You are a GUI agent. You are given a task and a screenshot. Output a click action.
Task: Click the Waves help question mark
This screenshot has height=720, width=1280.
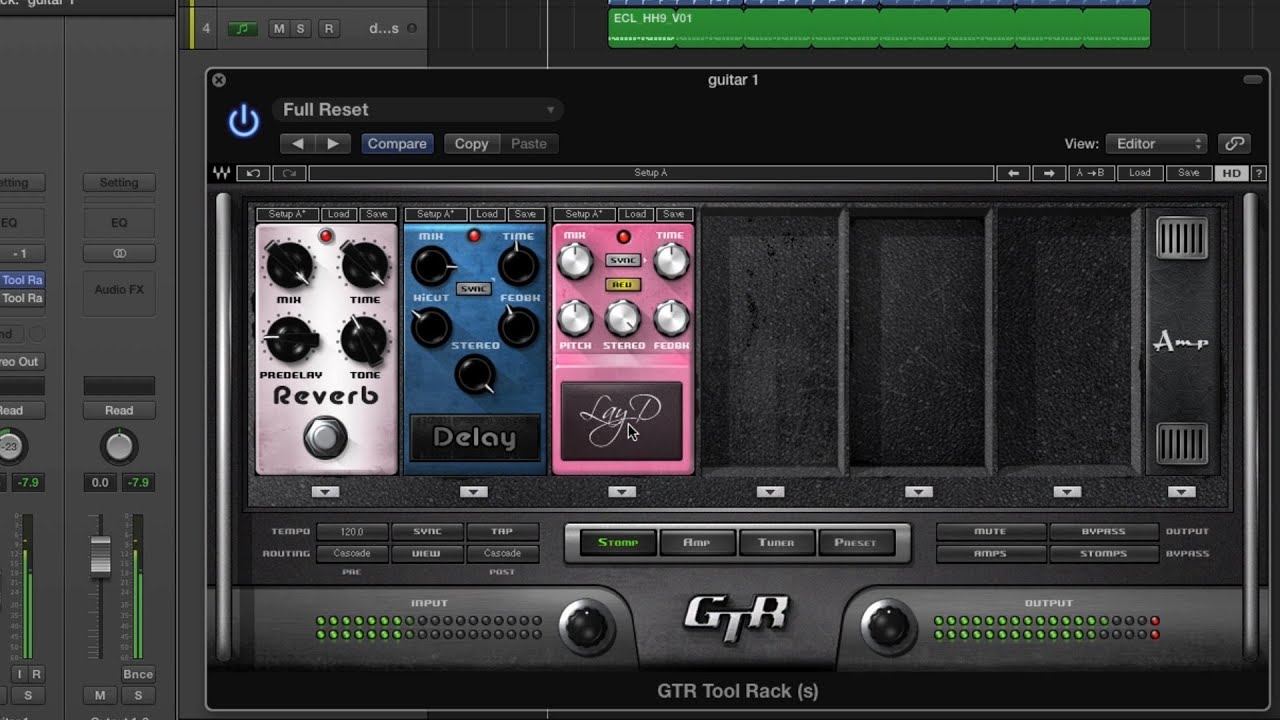pos(1258,173)
